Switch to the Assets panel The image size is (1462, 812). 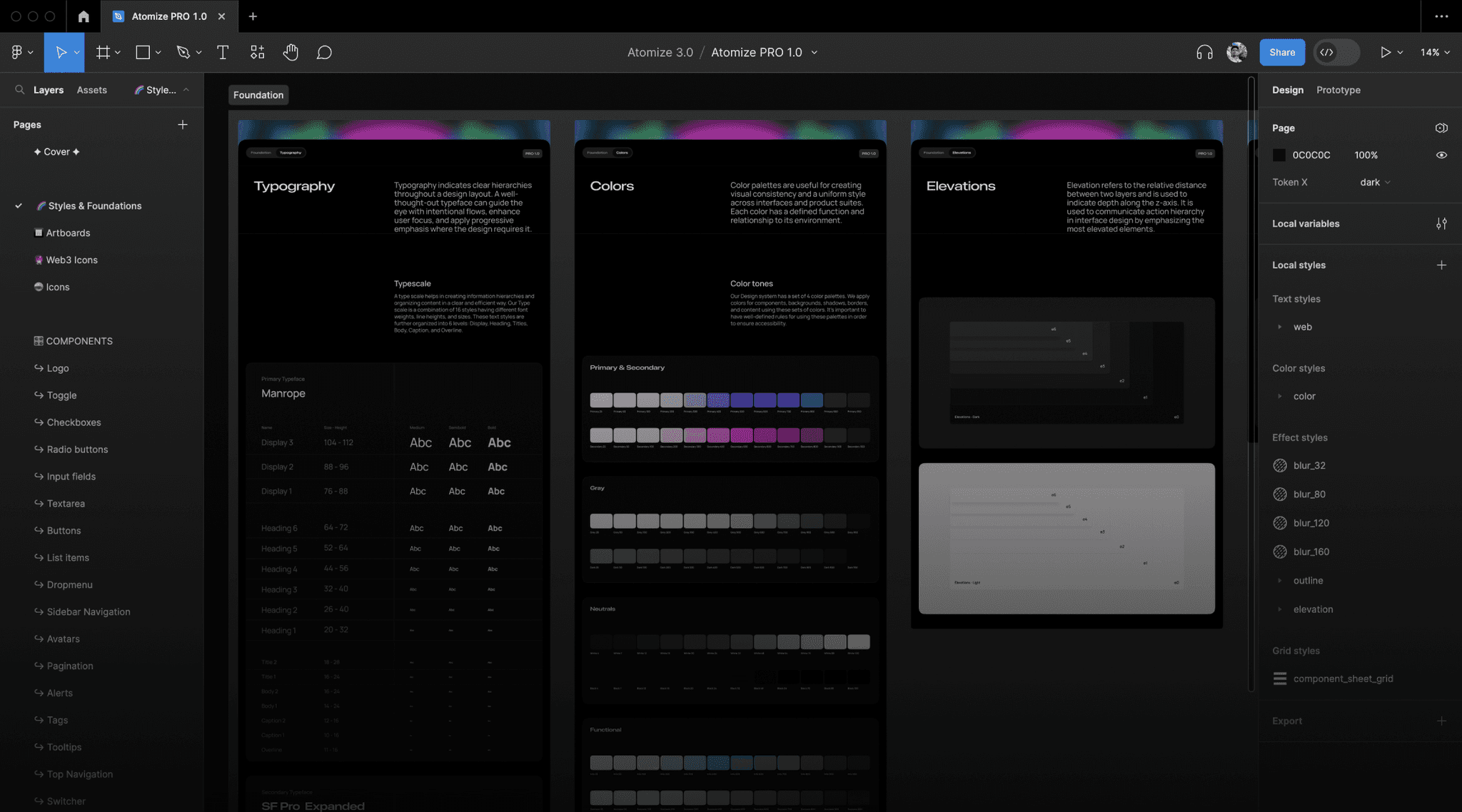91,89
